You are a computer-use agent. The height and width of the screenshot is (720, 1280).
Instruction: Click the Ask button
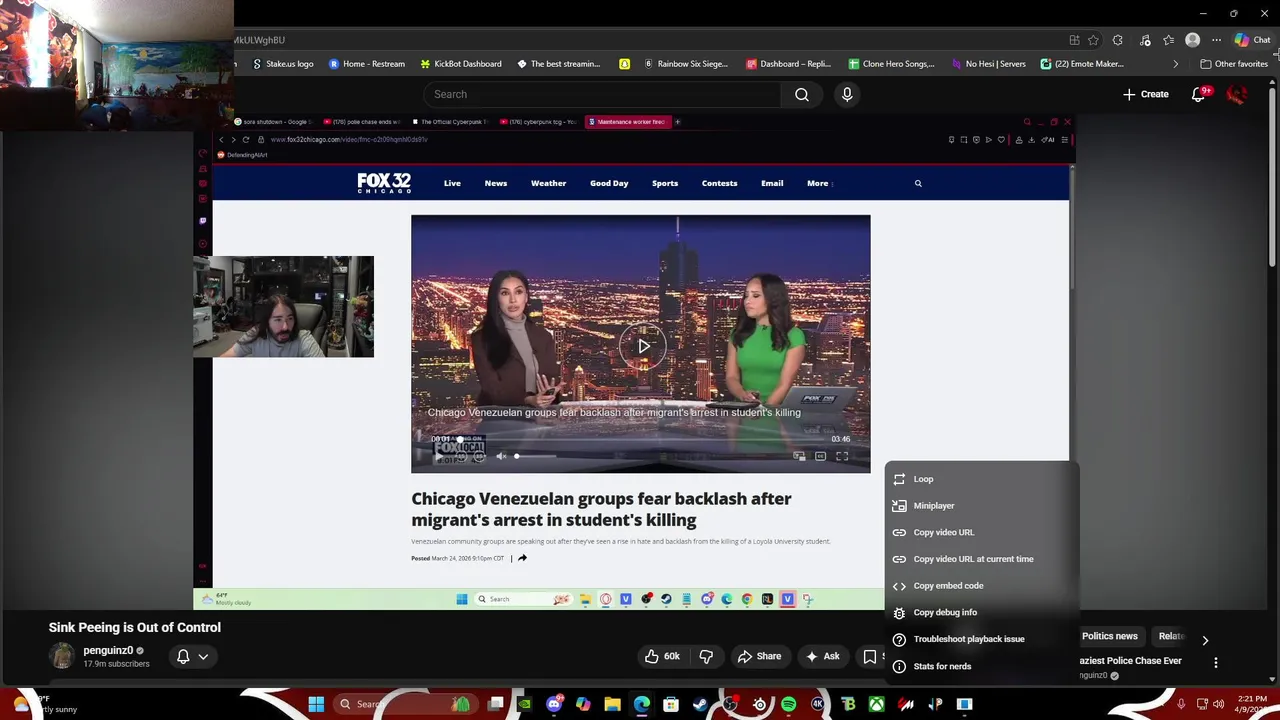coord(822,656)
